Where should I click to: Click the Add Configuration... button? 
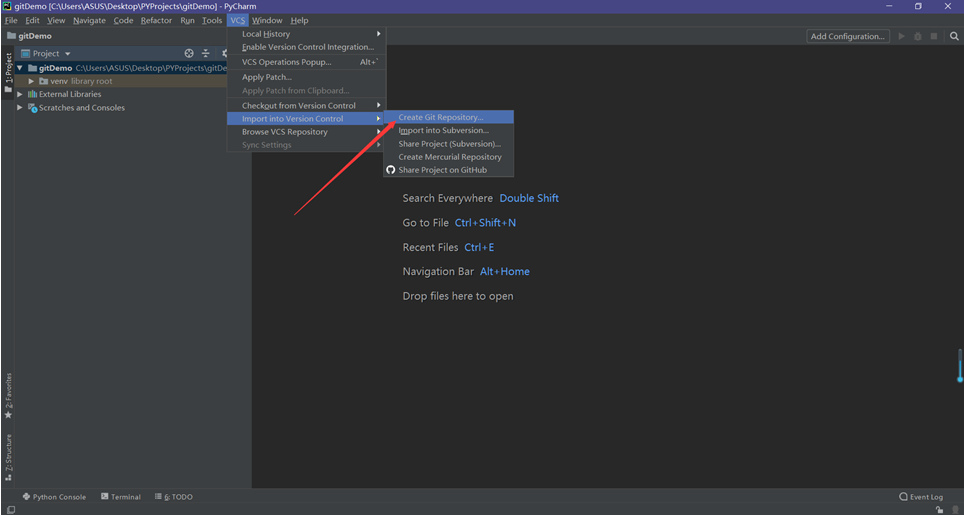pyautogui.click(x=848, y=36)
